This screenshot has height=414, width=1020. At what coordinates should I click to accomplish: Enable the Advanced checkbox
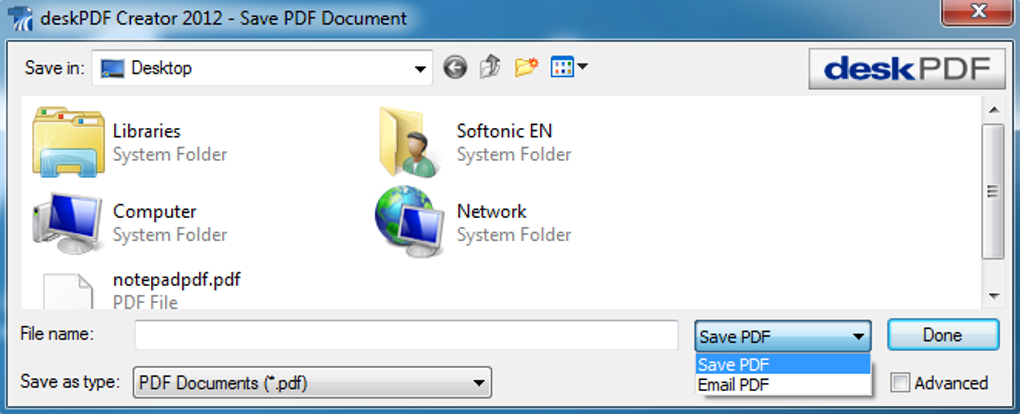tap(900, 383)
